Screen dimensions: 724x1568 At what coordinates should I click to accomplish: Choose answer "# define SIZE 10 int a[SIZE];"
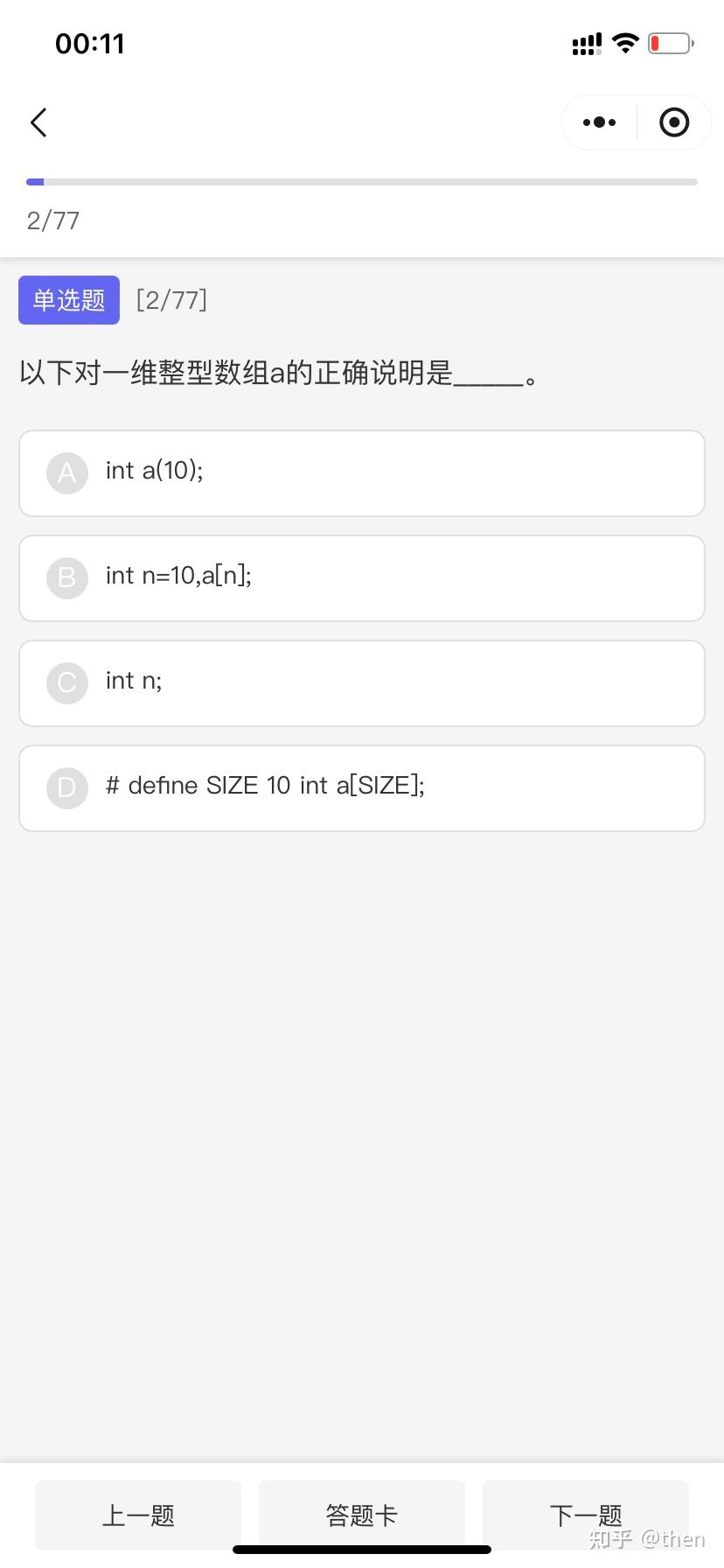pyautogui.click(x=265, y=787)
